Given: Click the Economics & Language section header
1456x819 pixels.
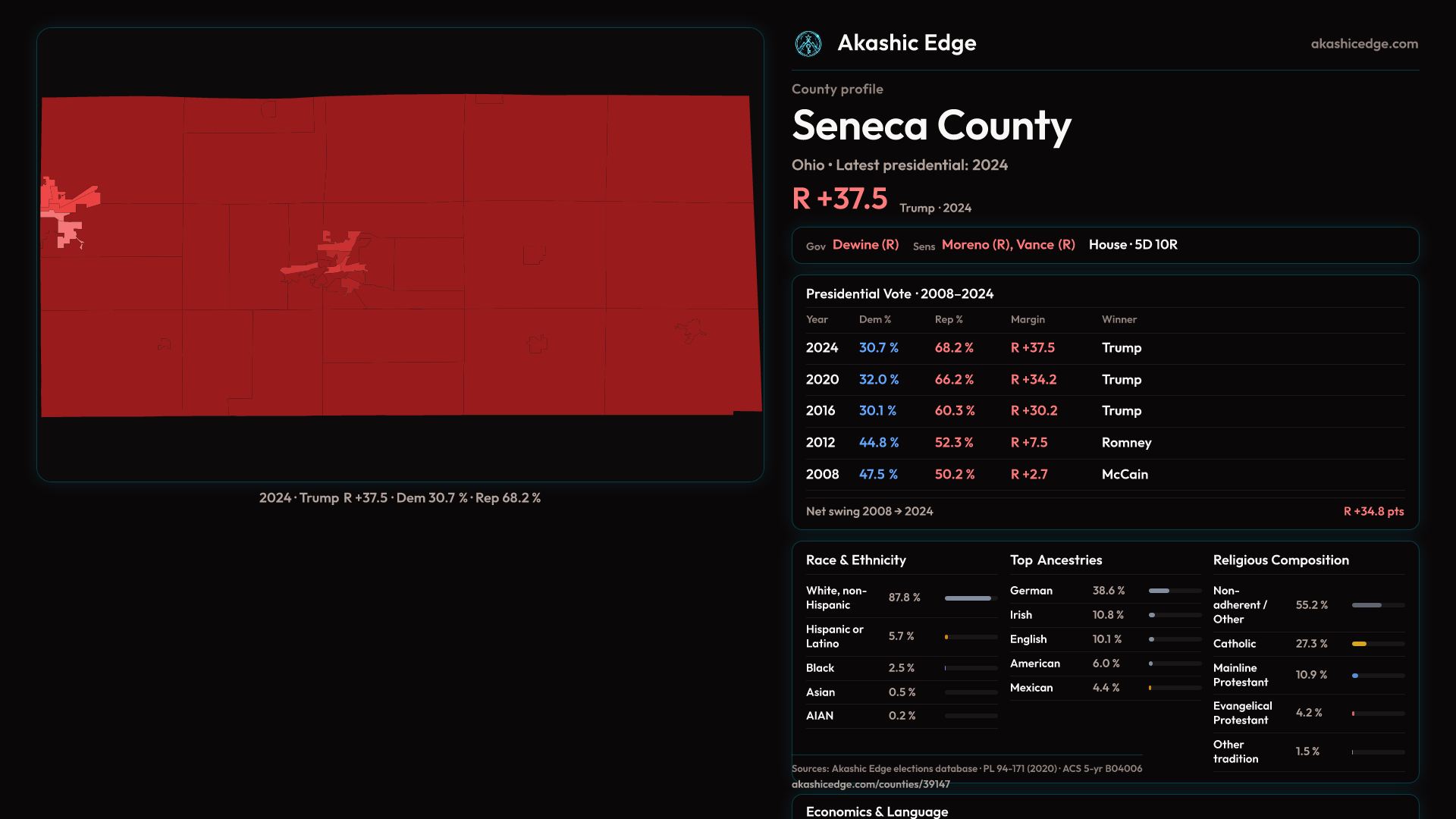Looking at the screenshot, I should tap(877, 811).
